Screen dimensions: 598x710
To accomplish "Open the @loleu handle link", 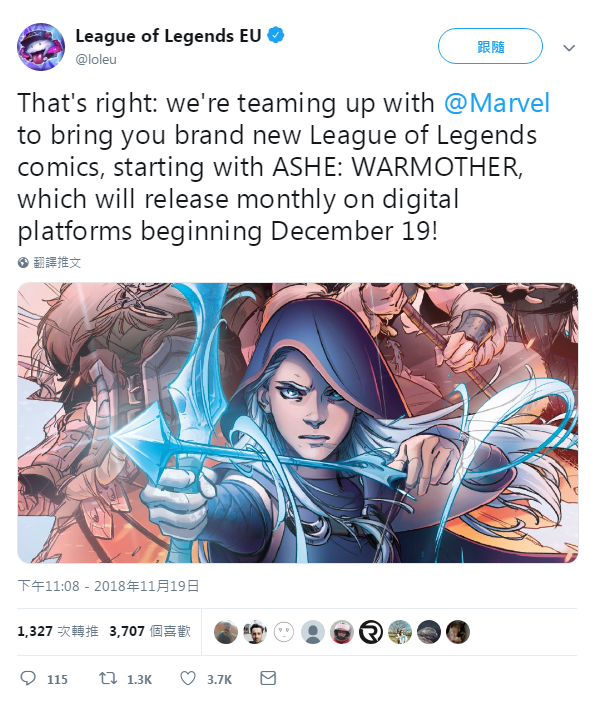I will pyautogui.click(x=96, y=59).
